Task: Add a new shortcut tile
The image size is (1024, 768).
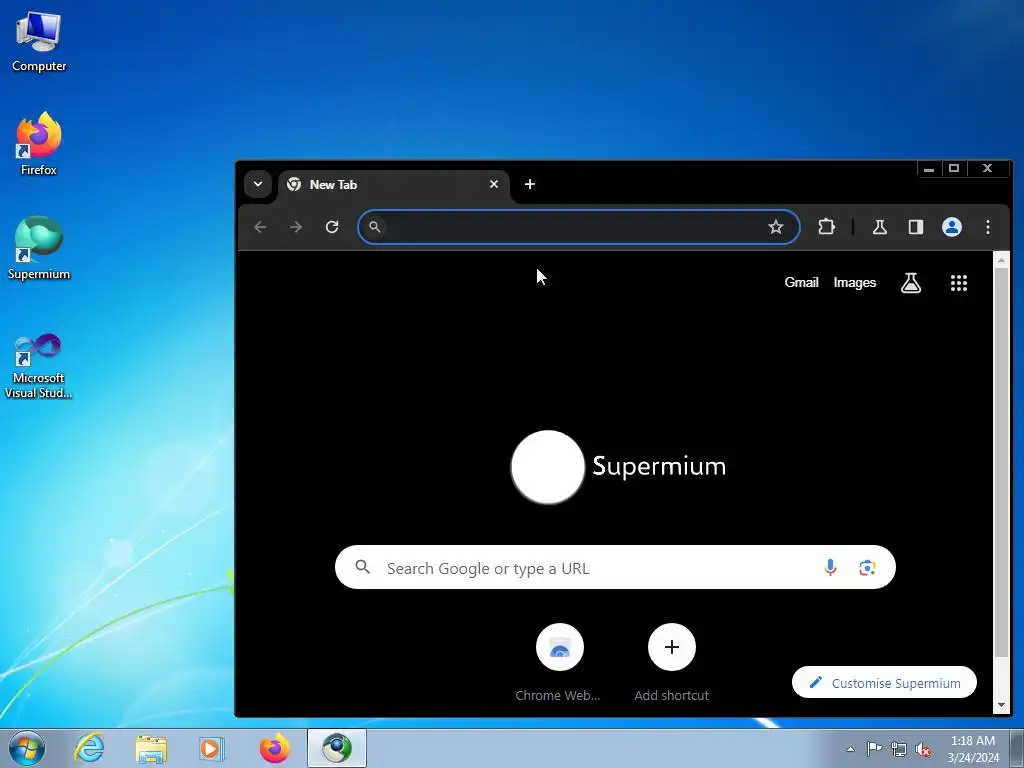Action: click(x=671, y=662)
